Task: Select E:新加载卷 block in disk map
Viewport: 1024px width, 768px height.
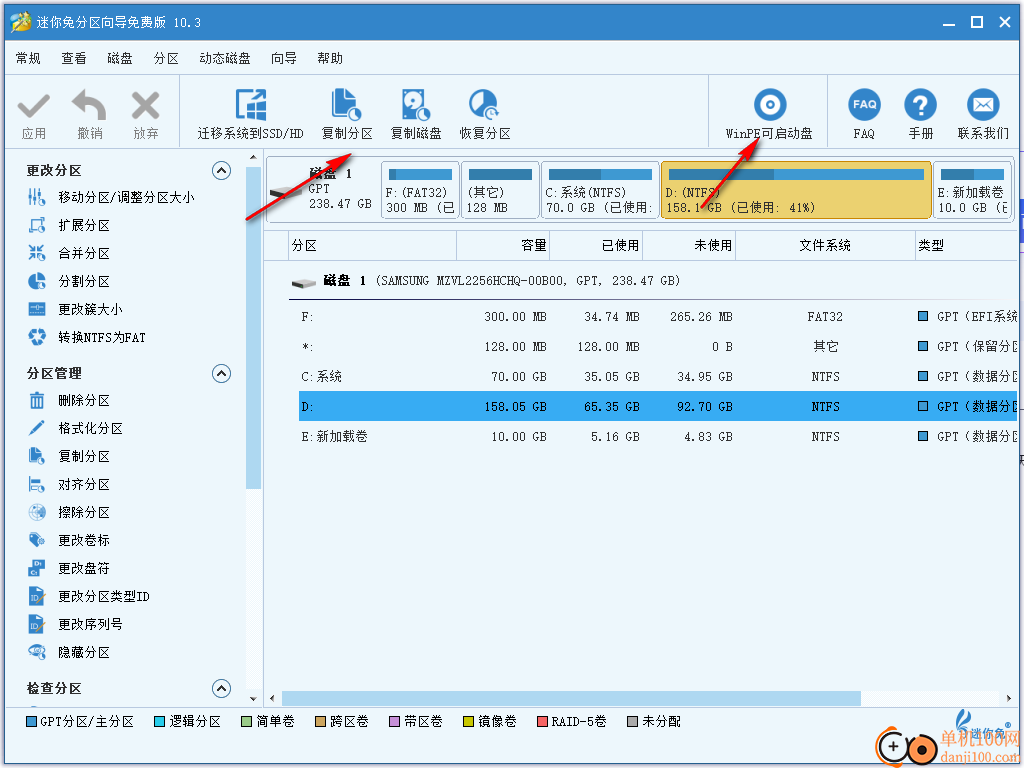Action: (x=972, y=190)
